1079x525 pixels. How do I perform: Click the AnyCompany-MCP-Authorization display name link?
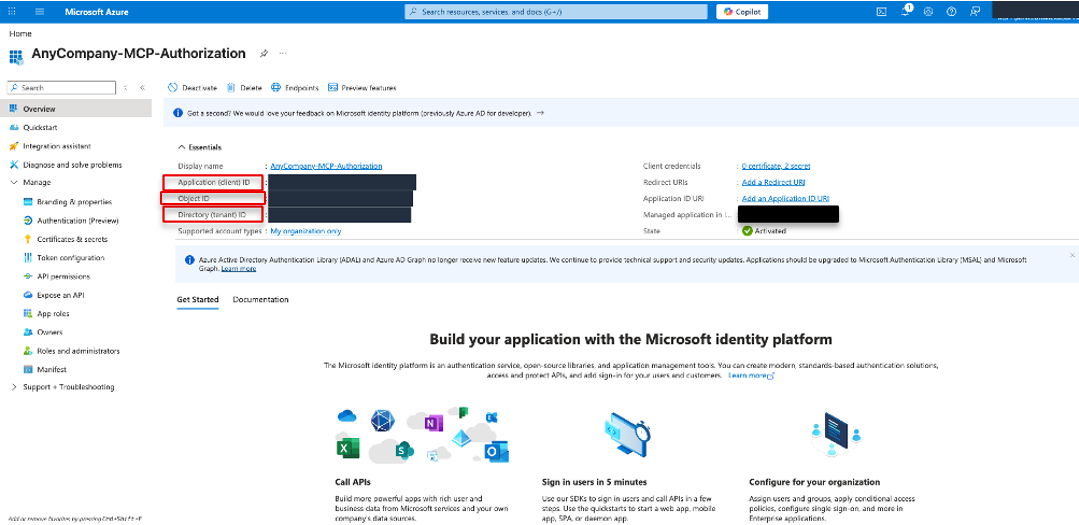(326, 166)
